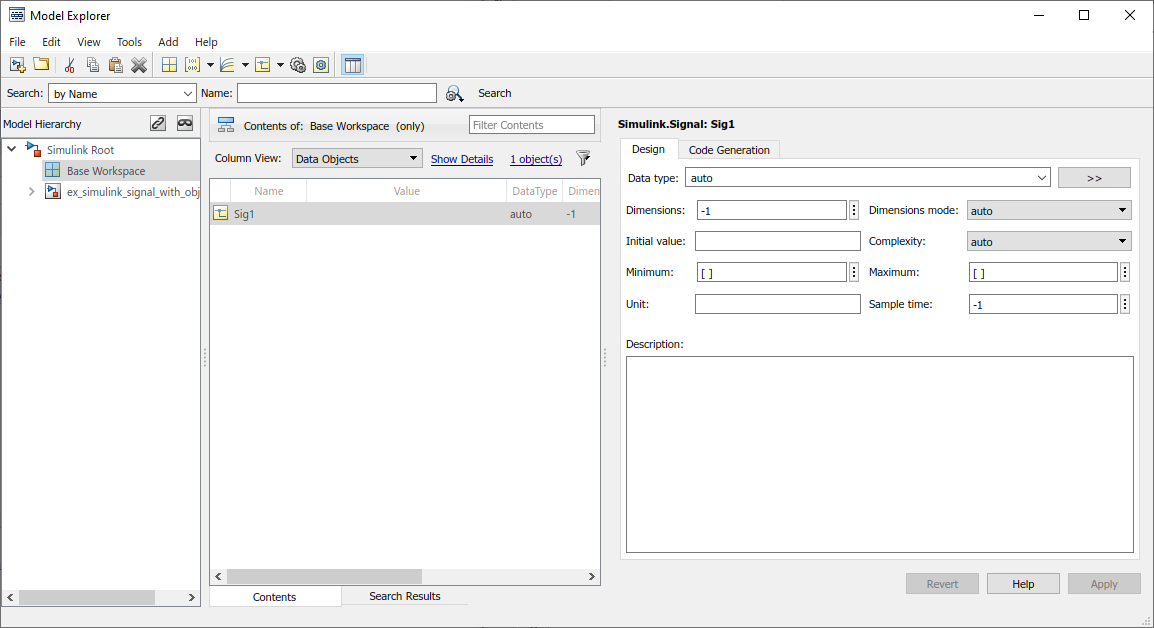Image resolution: width=1154 pixels, height=628 pixels.
Task: Click the contents list horizontal scrollbar
Action: click(x=324, y=577)
